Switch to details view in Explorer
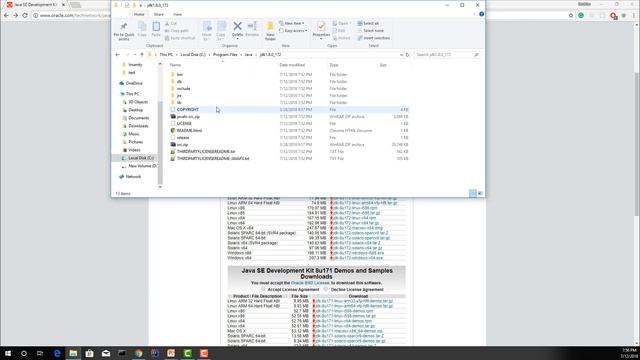Viewport: 640px width, 360px height. pyautogui.click(x=473, y=193)
